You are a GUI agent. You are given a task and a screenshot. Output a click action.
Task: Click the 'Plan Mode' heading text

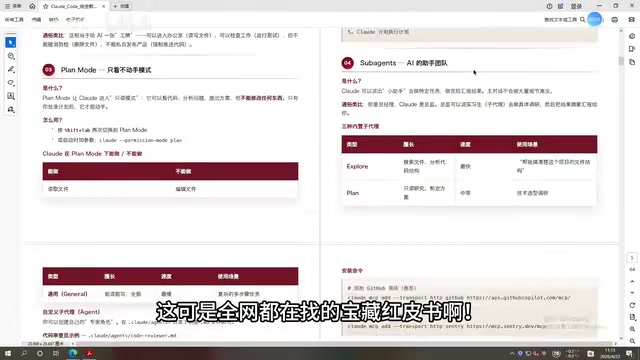78,70
